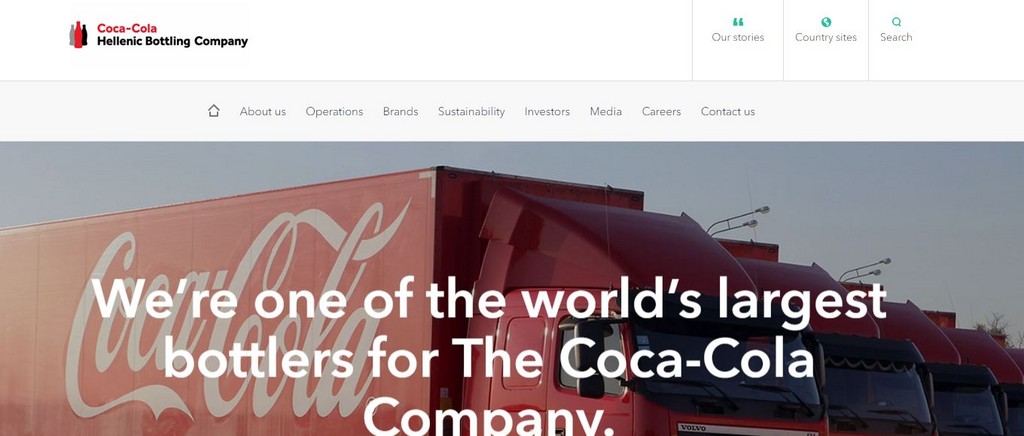Open the About us menu
The height and width of the screenshot is (436, 1024).
coord(263,112)
